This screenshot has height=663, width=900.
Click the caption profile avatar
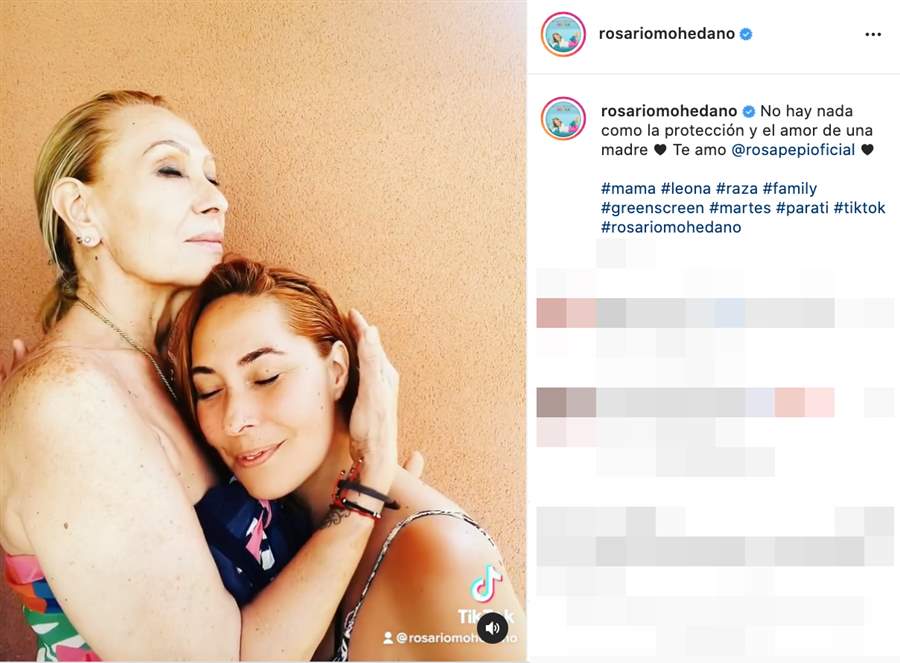click(563, 119)
